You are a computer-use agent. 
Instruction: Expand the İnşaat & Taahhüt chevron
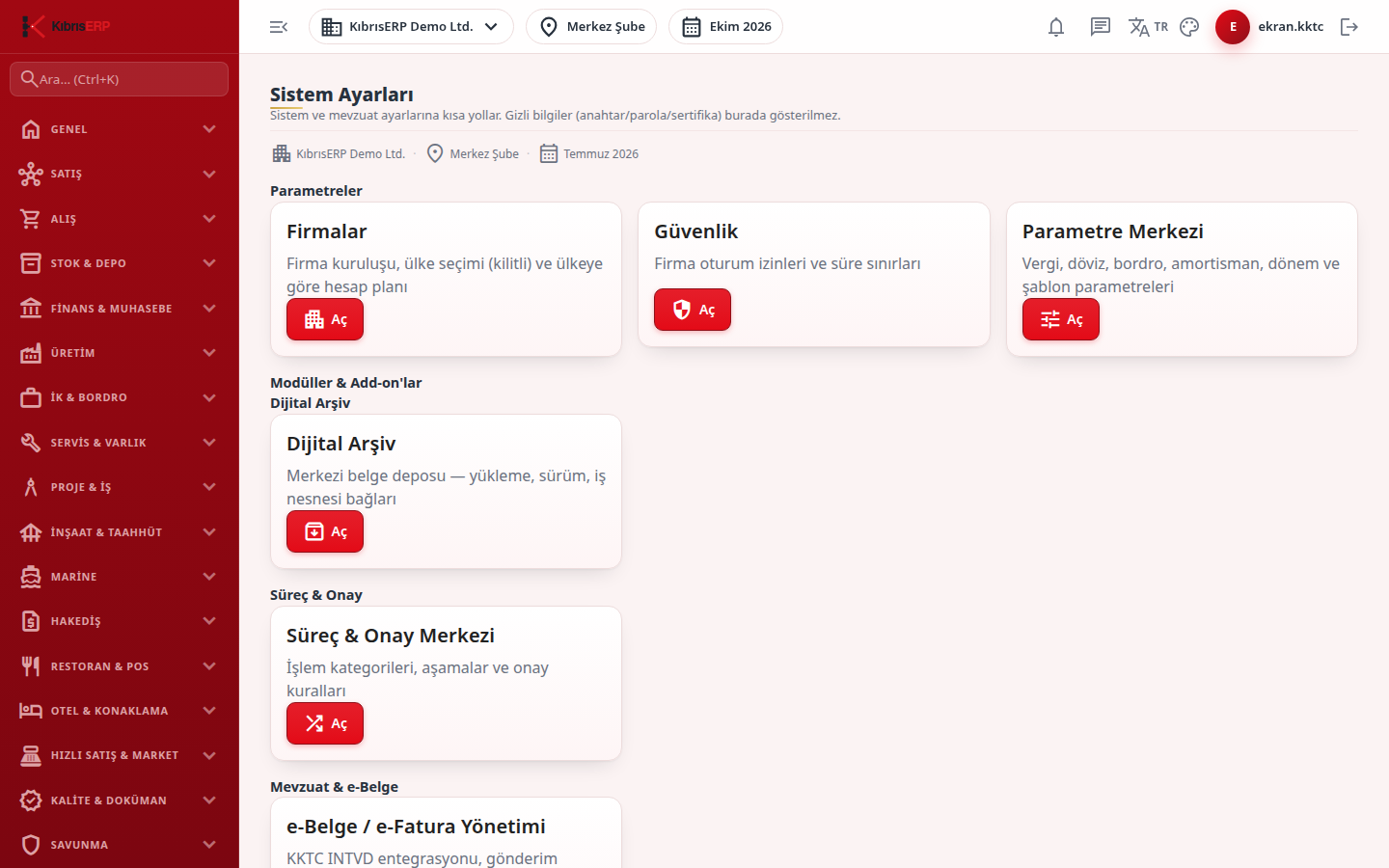209,532
